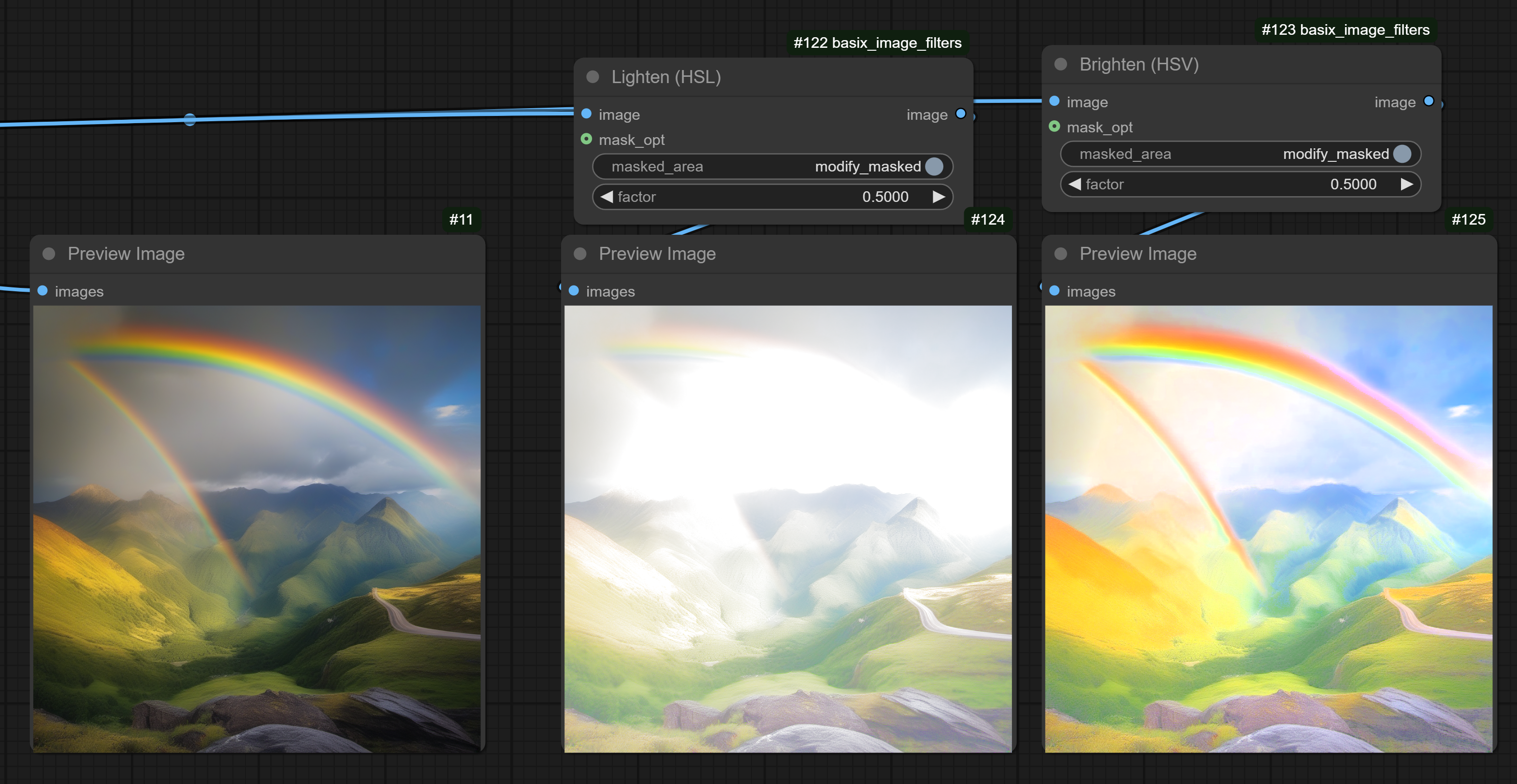
Task: Click the reroute dot on the blue wire
Action: (189, 119)
